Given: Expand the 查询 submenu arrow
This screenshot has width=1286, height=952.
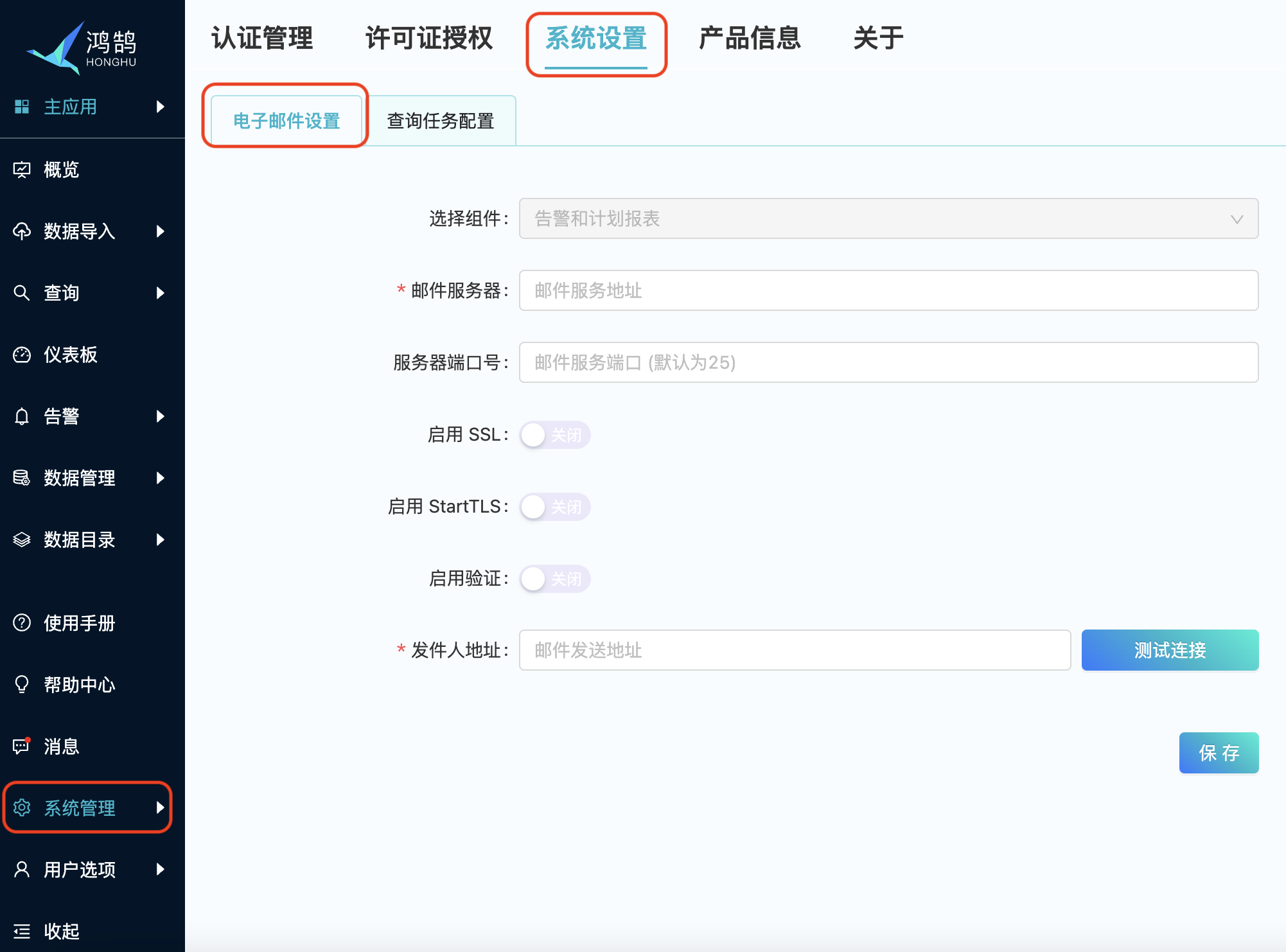Looking at the screenshot, I should pos(161,293).
